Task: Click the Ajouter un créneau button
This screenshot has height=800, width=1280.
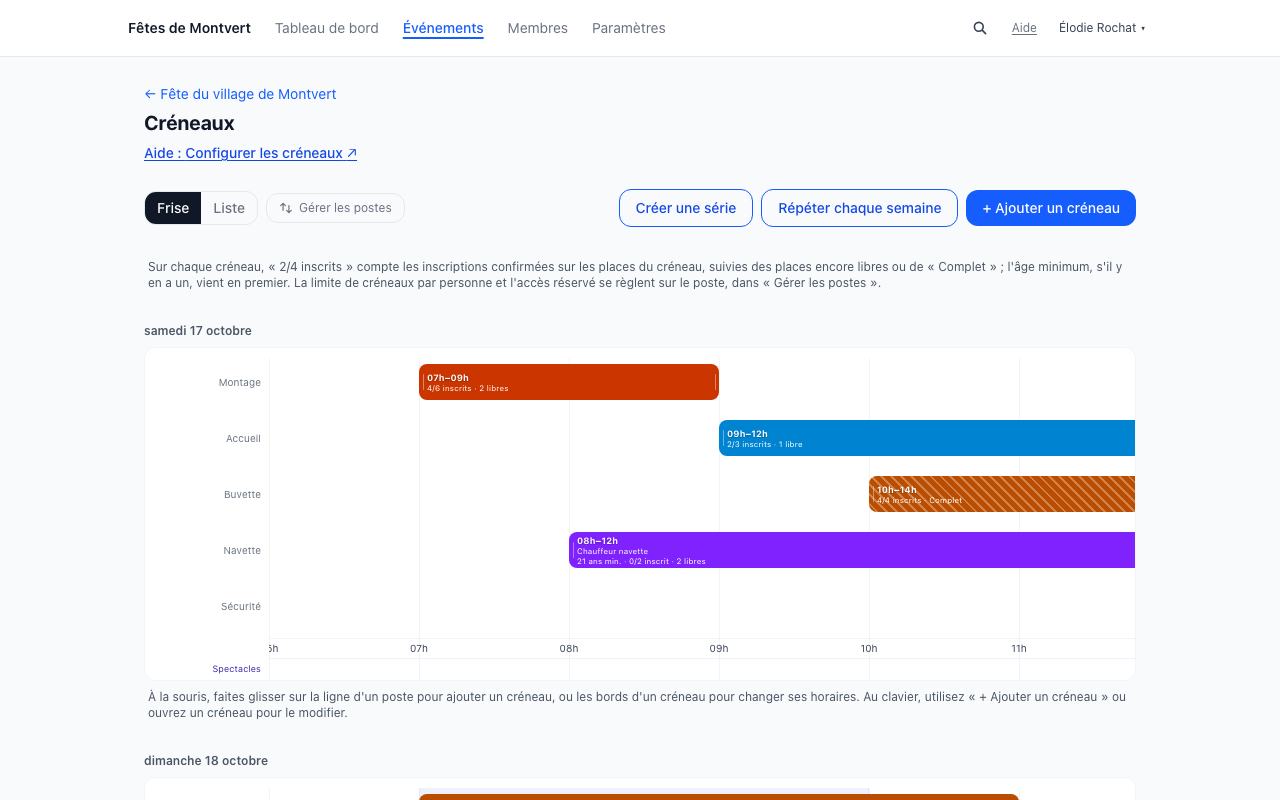Action: coord(1051,208)
